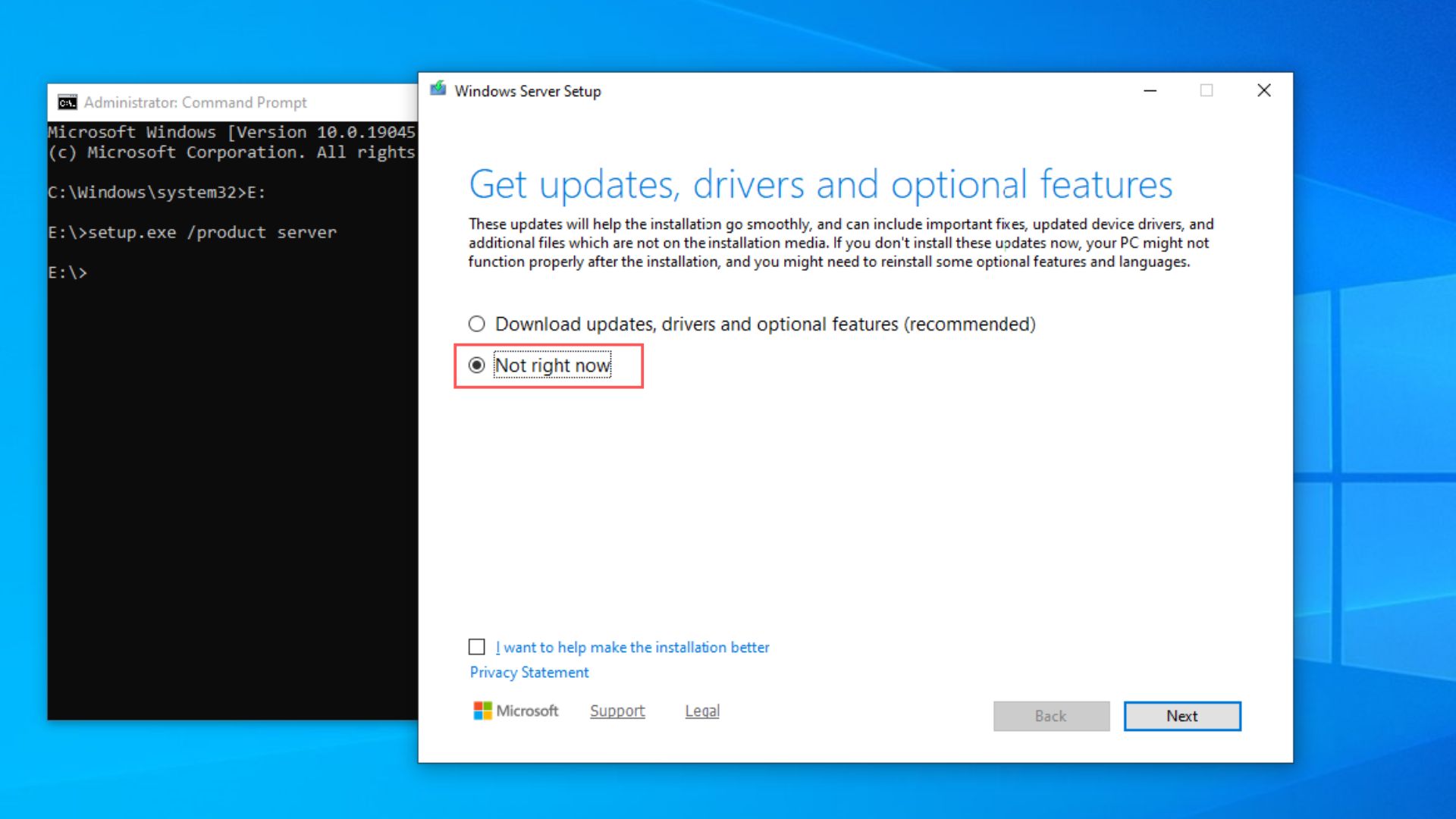Click the 'setup.exe /product server' command text

(x=212, y=232)
